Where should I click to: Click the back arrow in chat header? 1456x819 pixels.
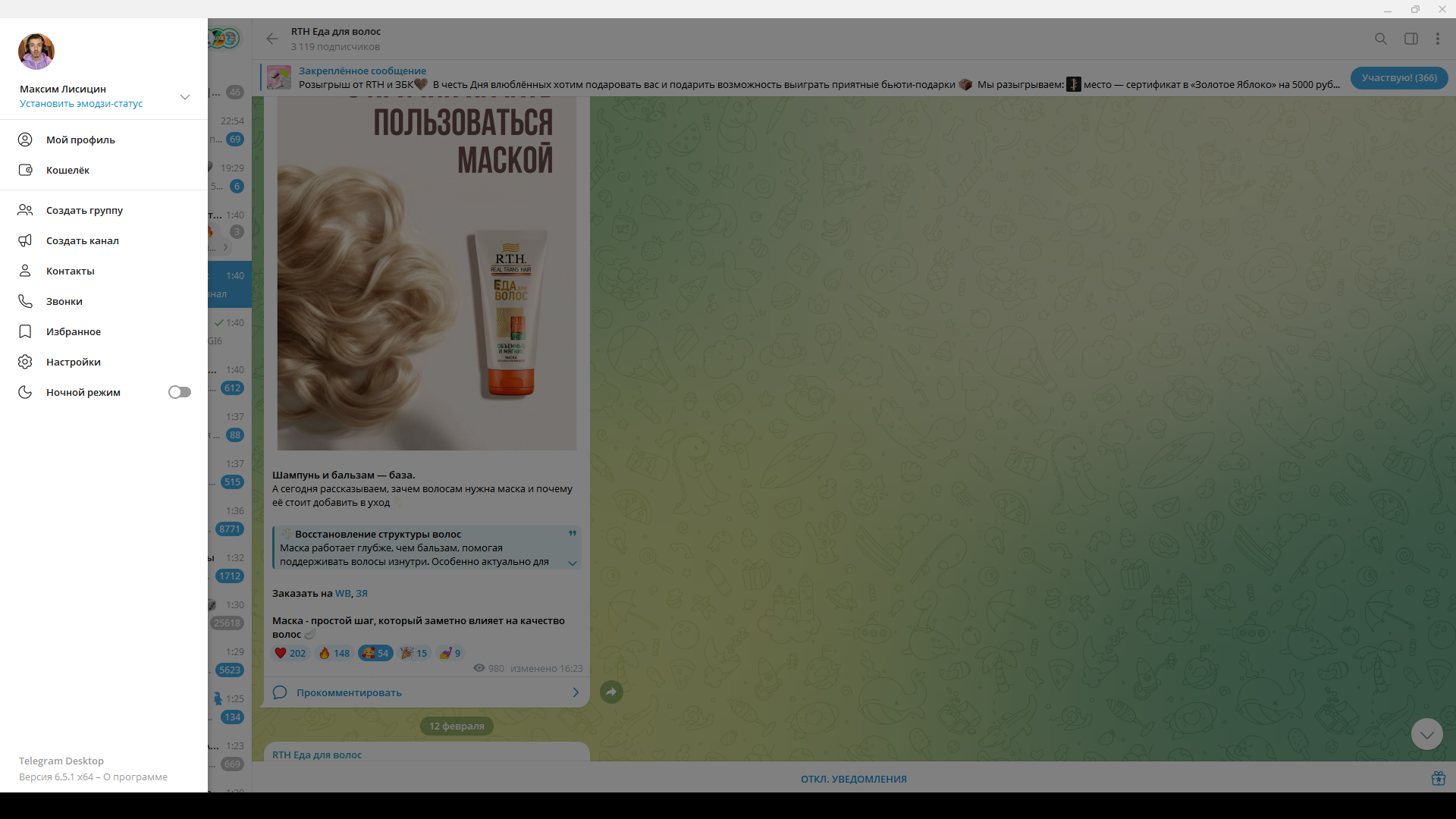272,39
